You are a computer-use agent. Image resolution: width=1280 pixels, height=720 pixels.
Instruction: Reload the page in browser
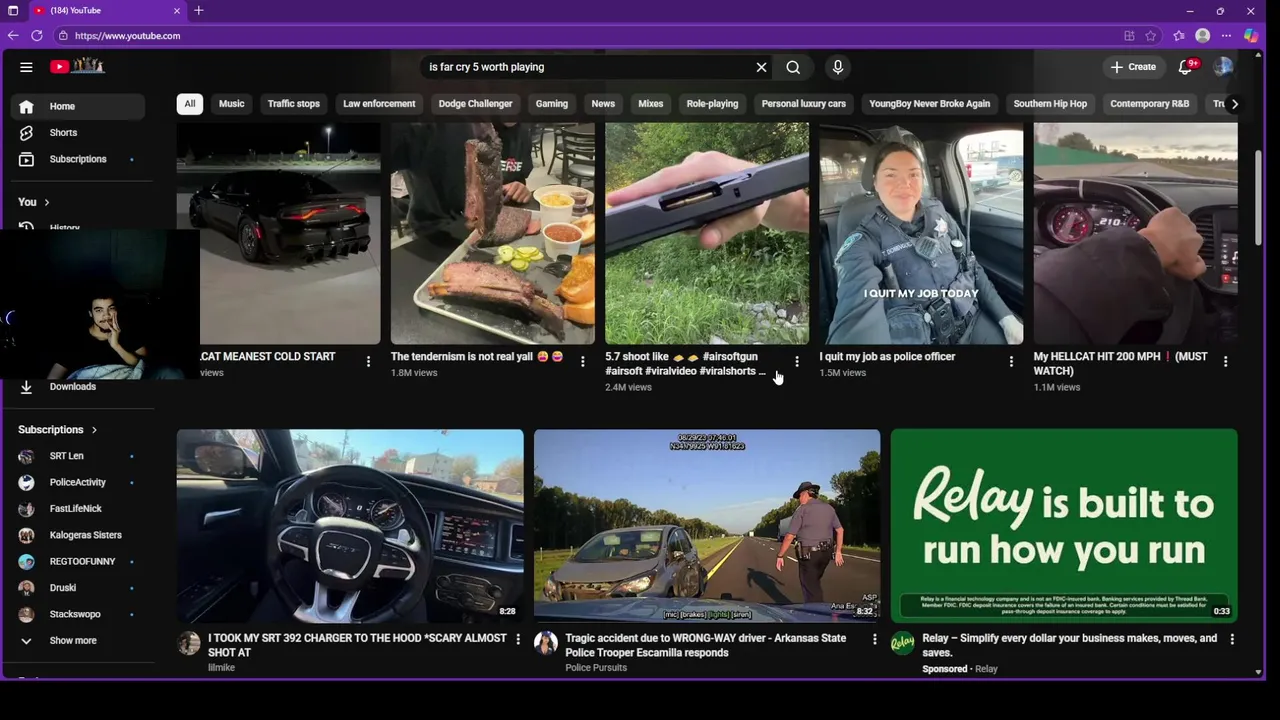click(x=37, y=36)
